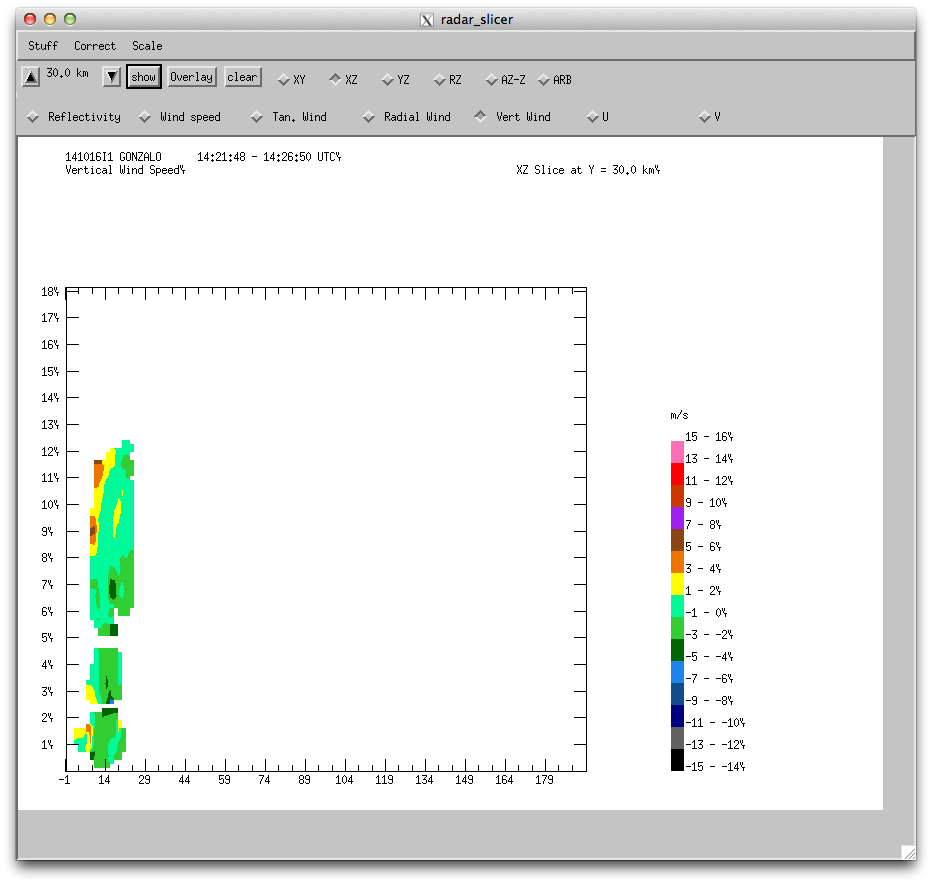Click the green zoom window button
The image size is (932, 884).
70,19
